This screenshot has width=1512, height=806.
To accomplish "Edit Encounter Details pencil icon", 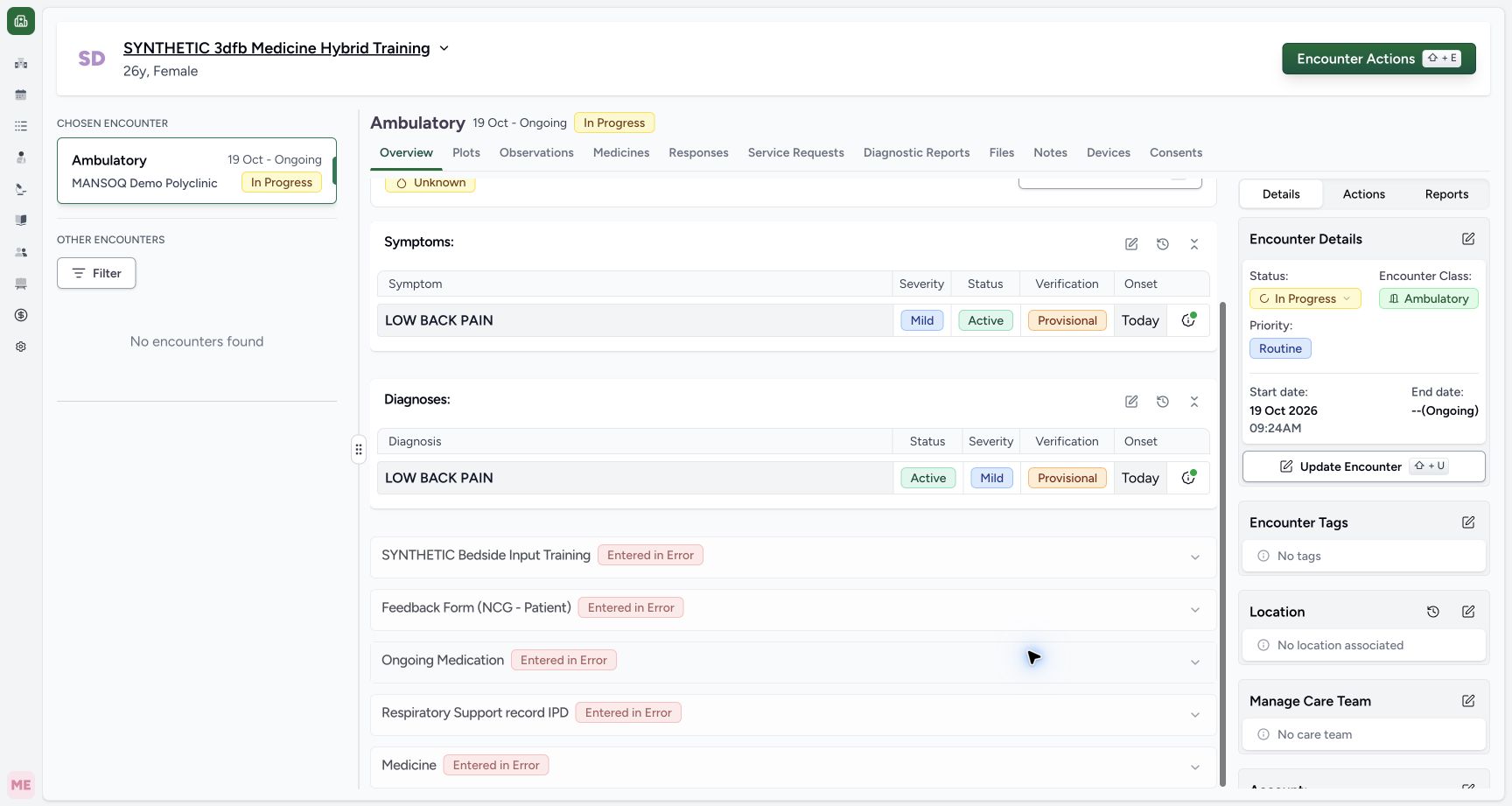I will click(x=1468, y=239).
